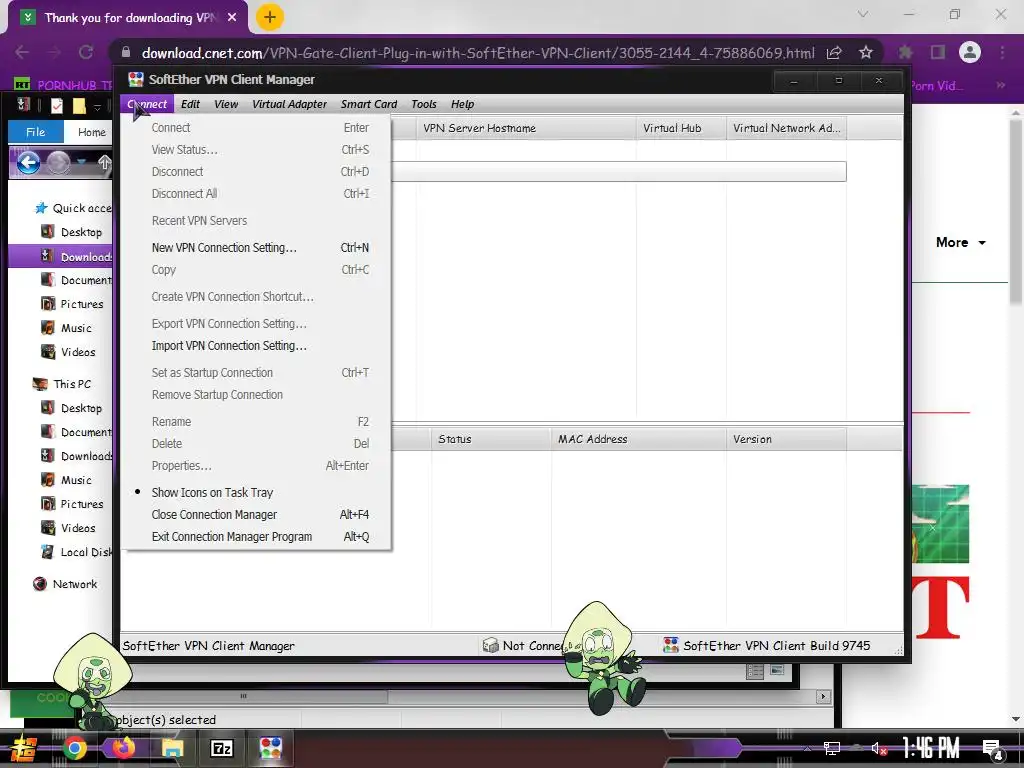The image size is (1024, 768).
Task: Share this page from the address bar
Action: click(834, 52)
